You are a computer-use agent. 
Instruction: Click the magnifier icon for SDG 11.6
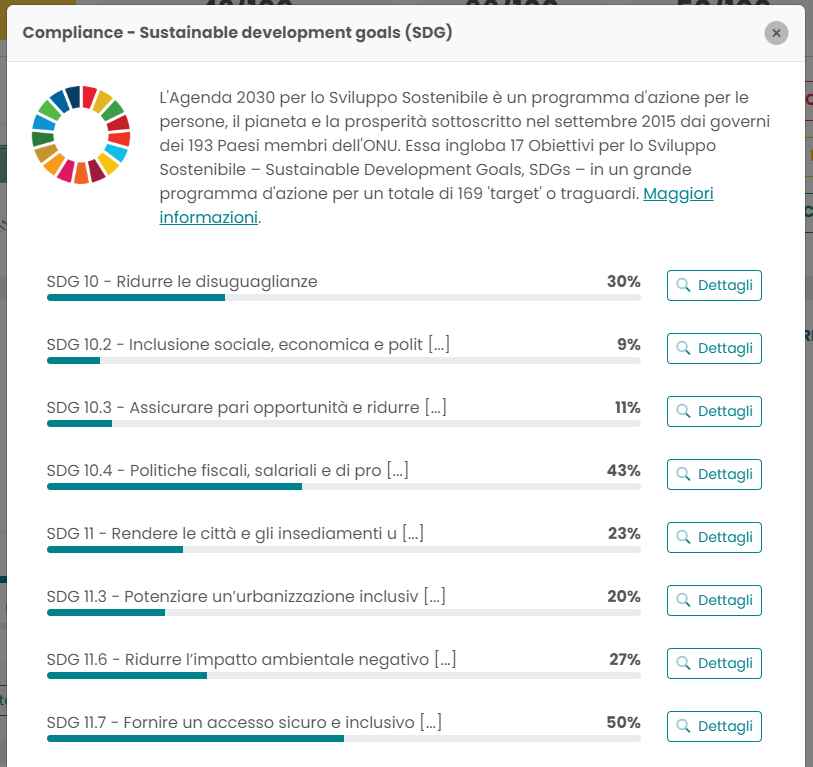point(684,663)
